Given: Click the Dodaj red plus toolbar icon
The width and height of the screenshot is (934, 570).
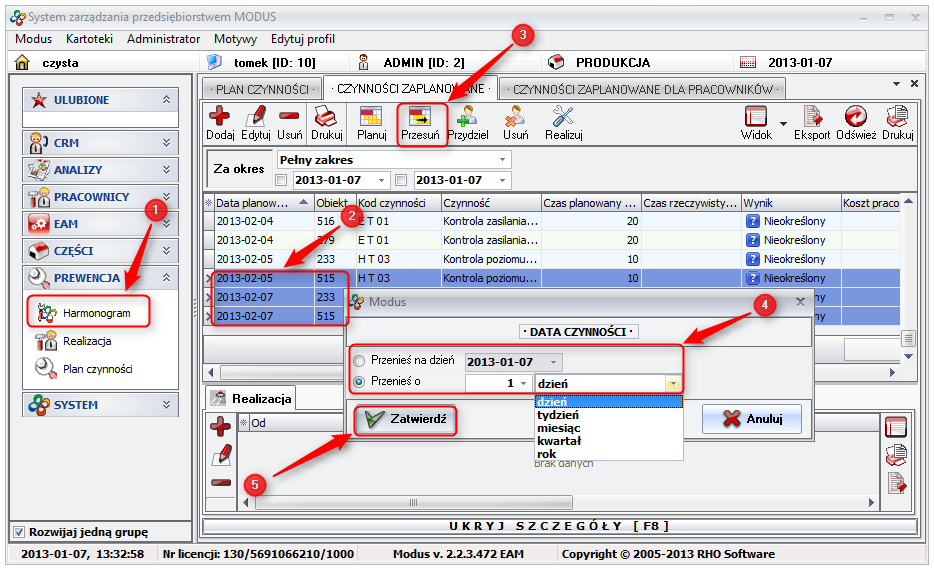Looking at the screenshot, I should pos(219,117).
